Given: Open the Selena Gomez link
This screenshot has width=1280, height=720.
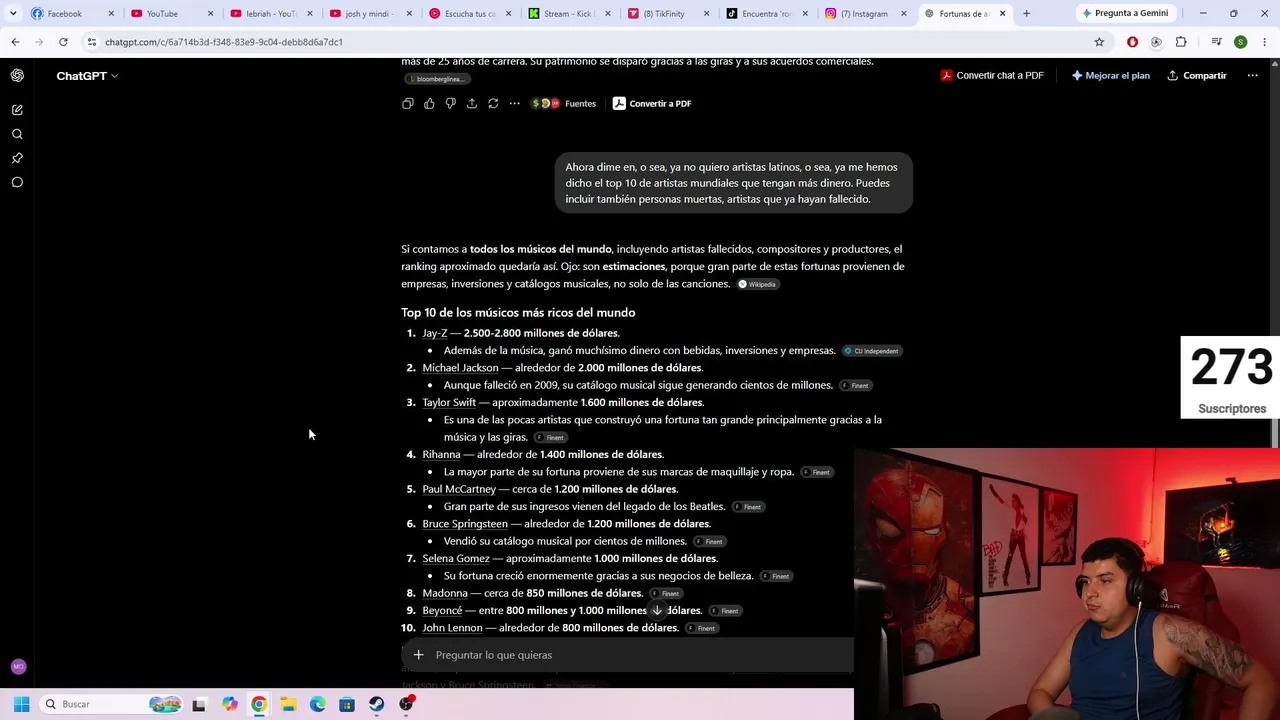Looking at the screenshot, I should click(456, 558).
